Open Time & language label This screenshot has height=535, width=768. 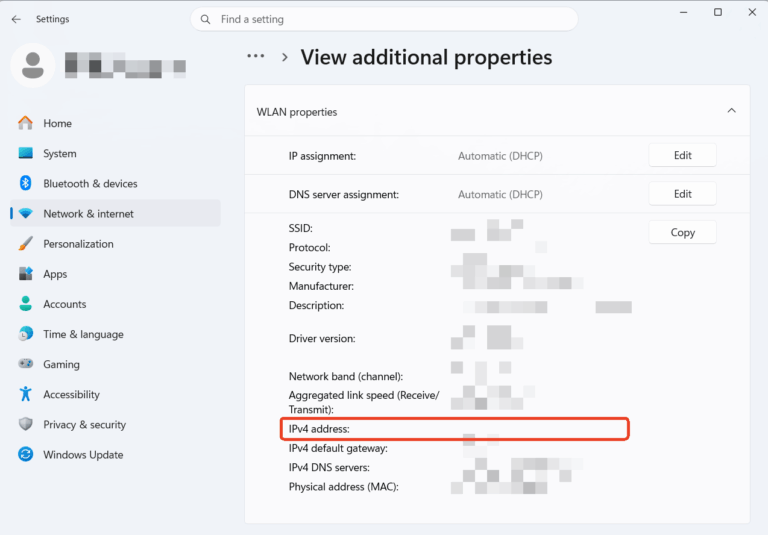click(x=83, y=335)
